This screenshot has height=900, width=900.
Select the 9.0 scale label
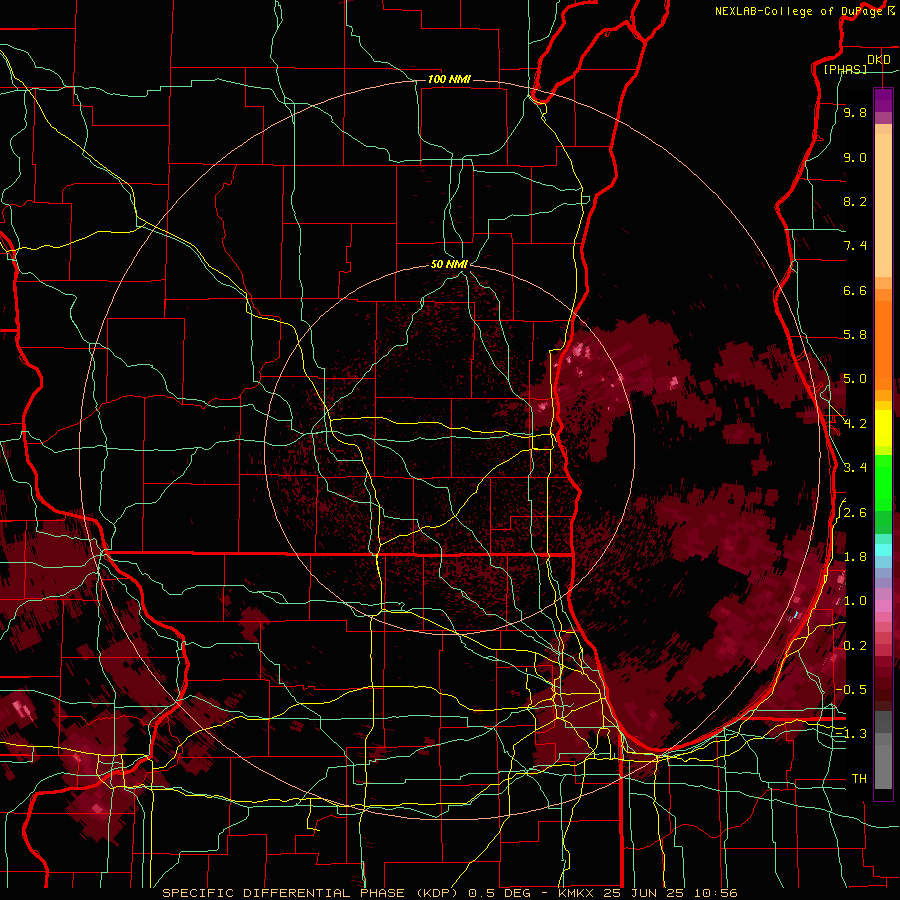click(855, 157)
